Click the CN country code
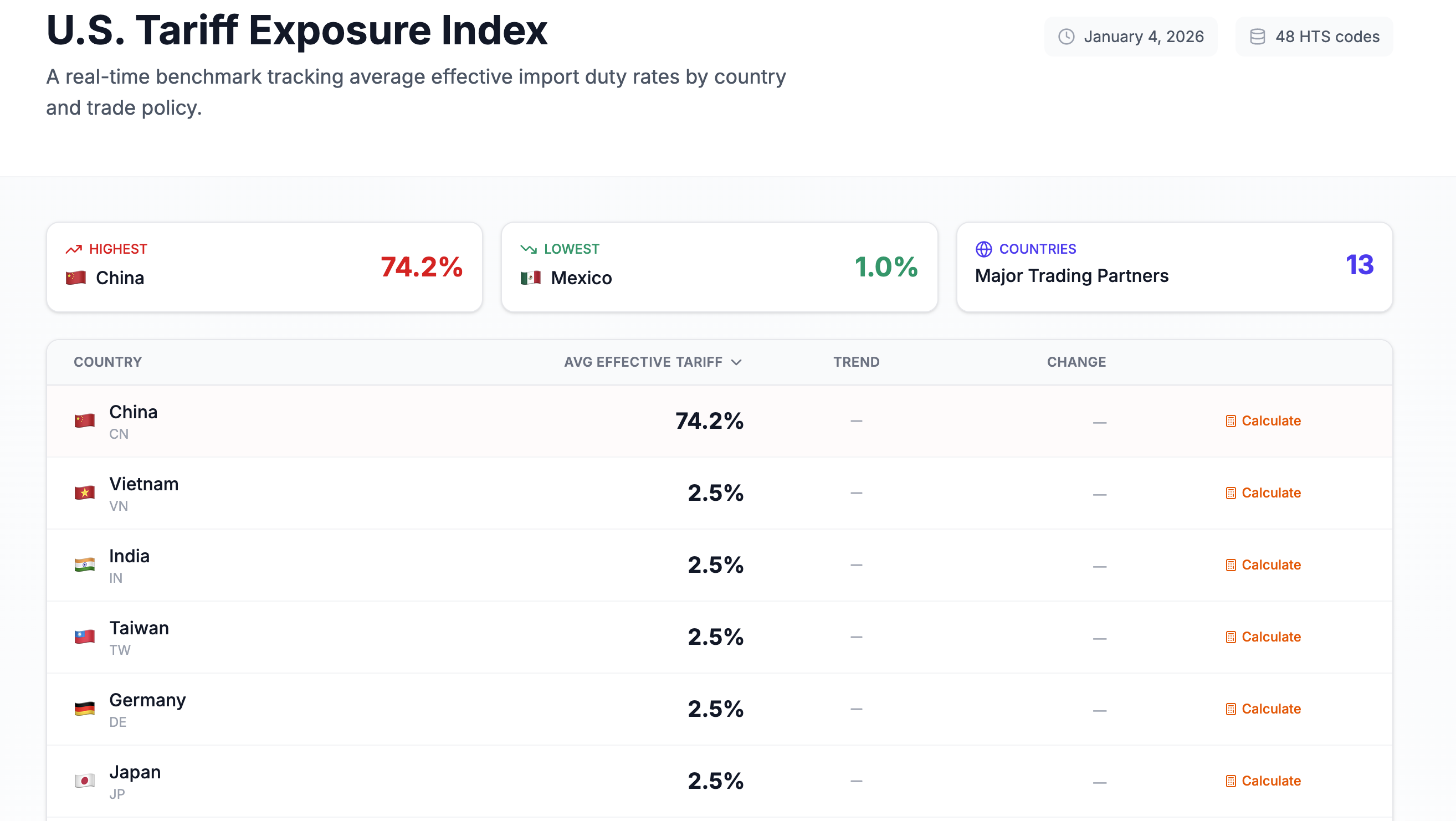The width and height of the screenshot is (1456, 821). (119, 434)
